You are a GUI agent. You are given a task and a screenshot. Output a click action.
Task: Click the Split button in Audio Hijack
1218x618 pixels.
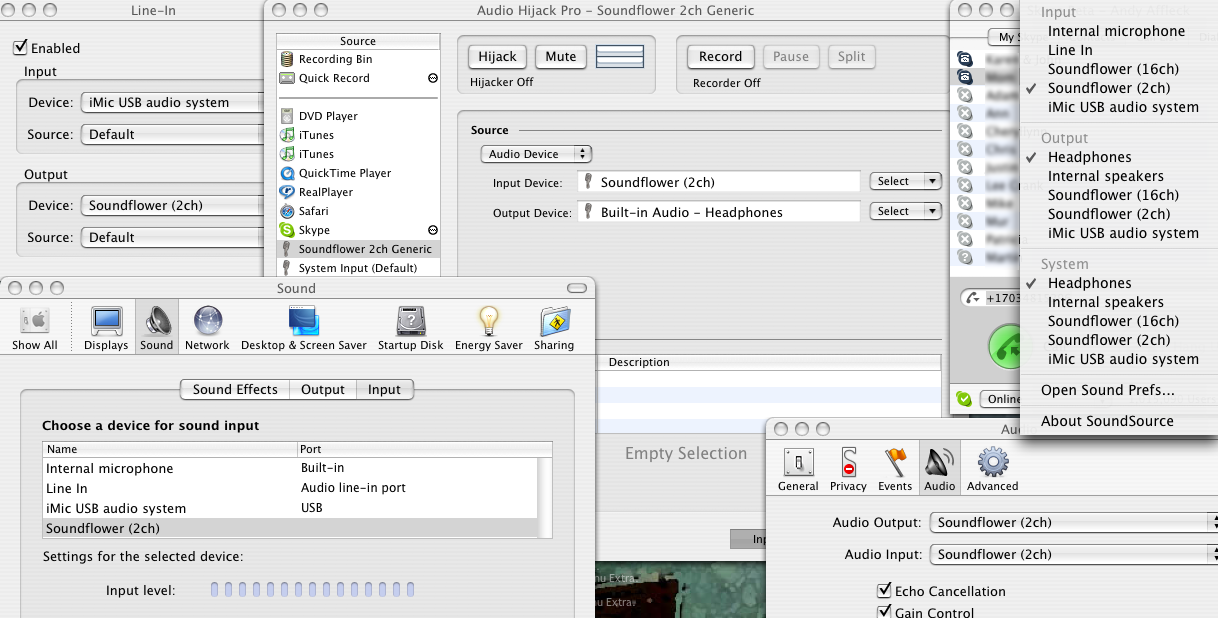[x=852, y=57]
